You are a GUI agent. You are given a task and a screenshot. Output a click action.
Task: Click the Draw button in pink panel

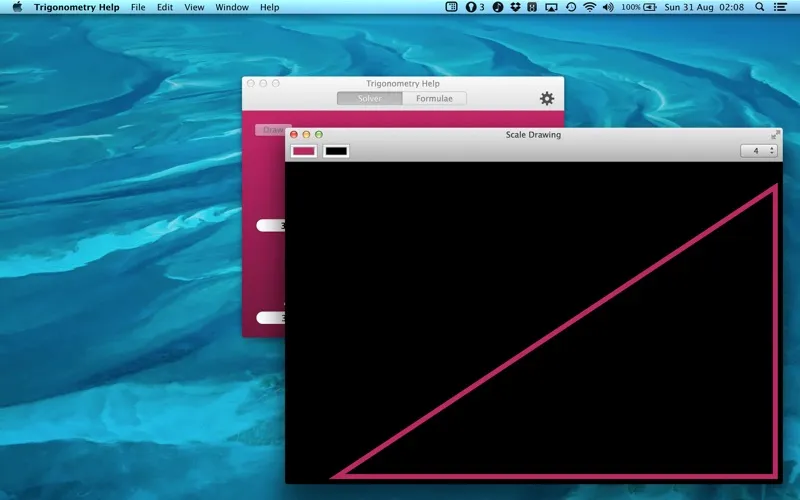(271, 129)
